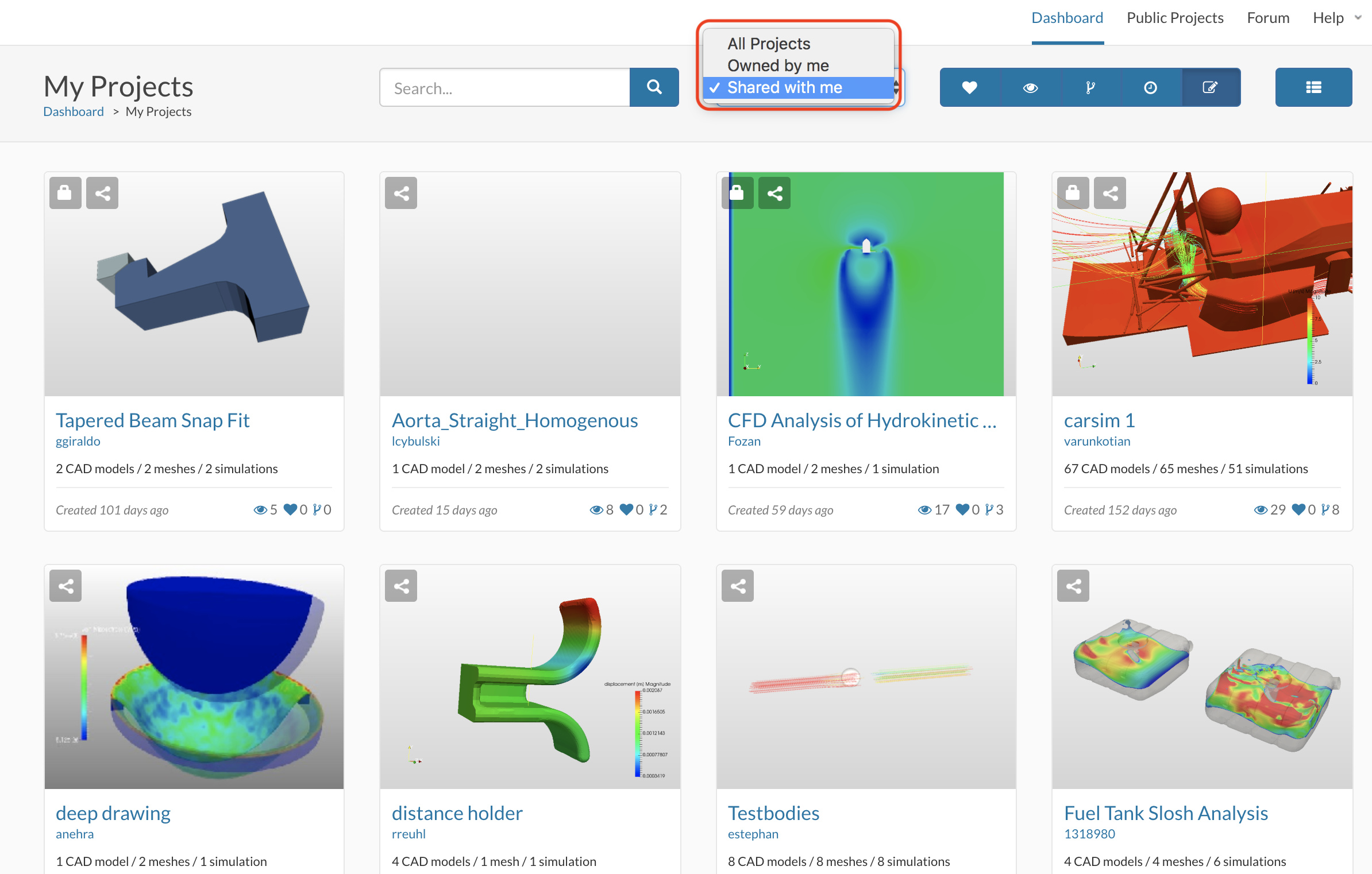The width and height of the screenshot is (1372, 874).
Task: Sort projects by likes heart icon
Action: click(969, 87)
